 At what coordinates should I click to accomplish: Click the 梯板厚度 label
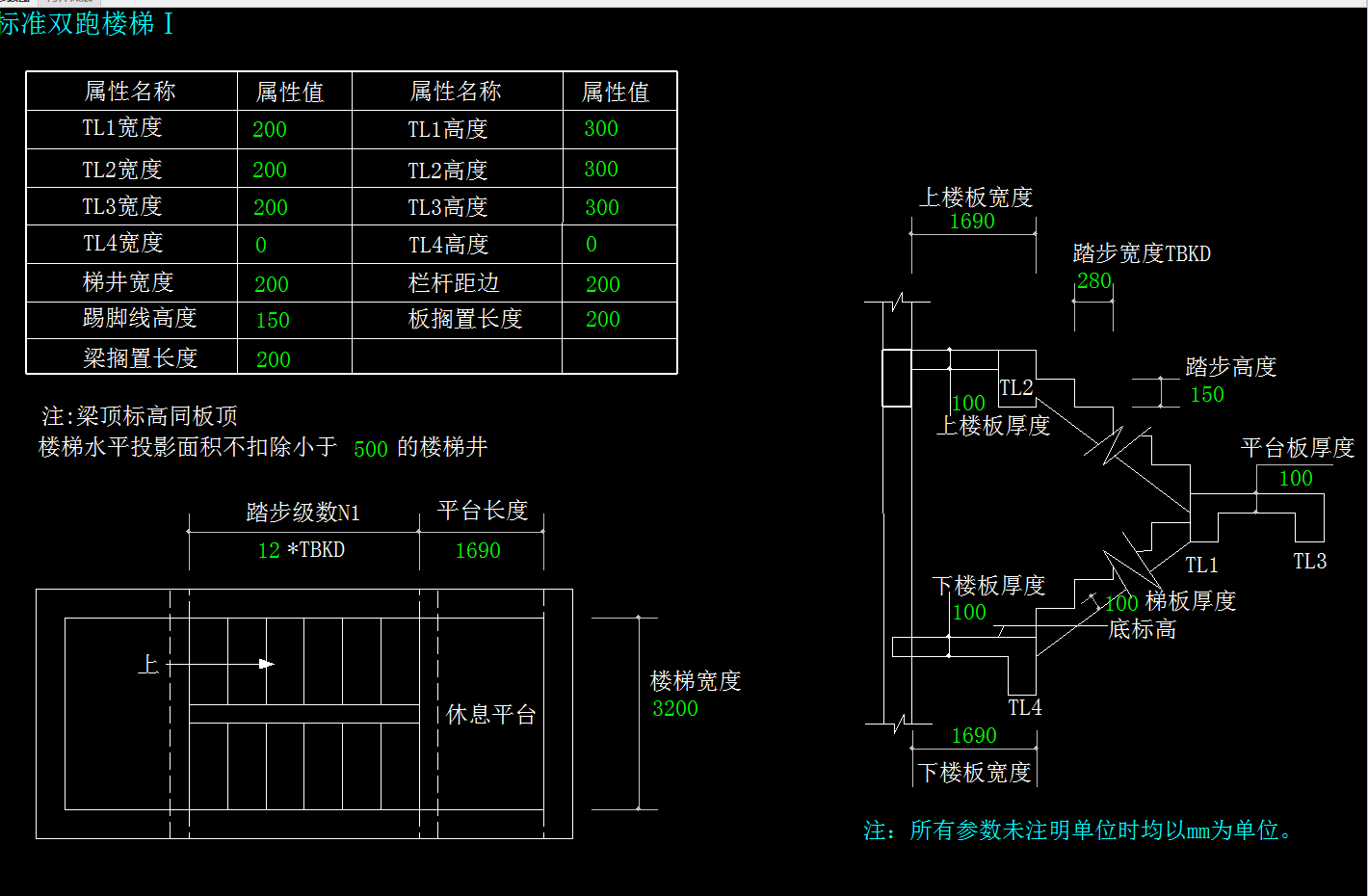click(1191, 601)
